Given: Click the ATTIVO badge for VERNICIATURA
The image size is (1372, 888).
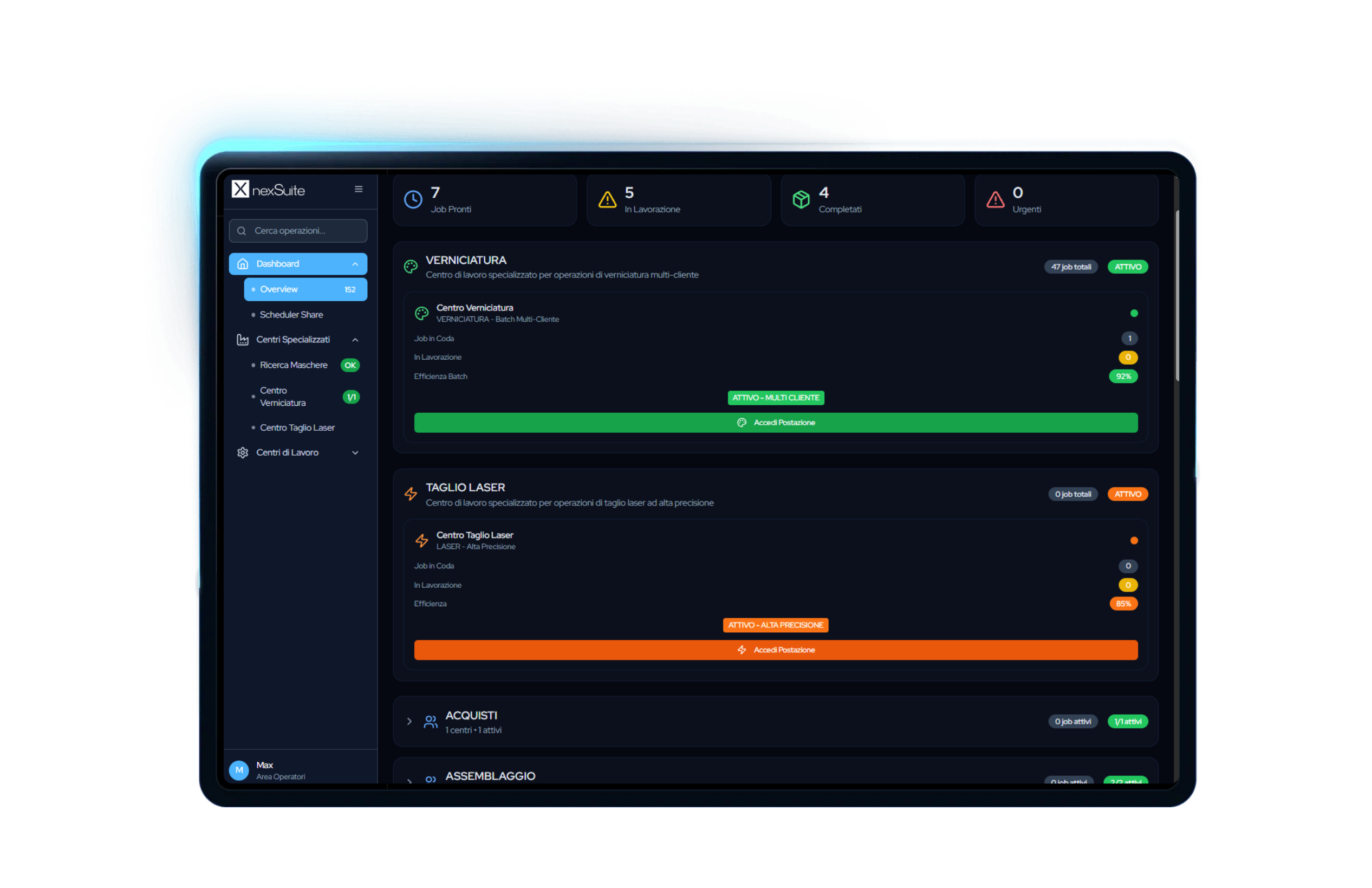Looking at the screenshot, I should pos(1128,267).
